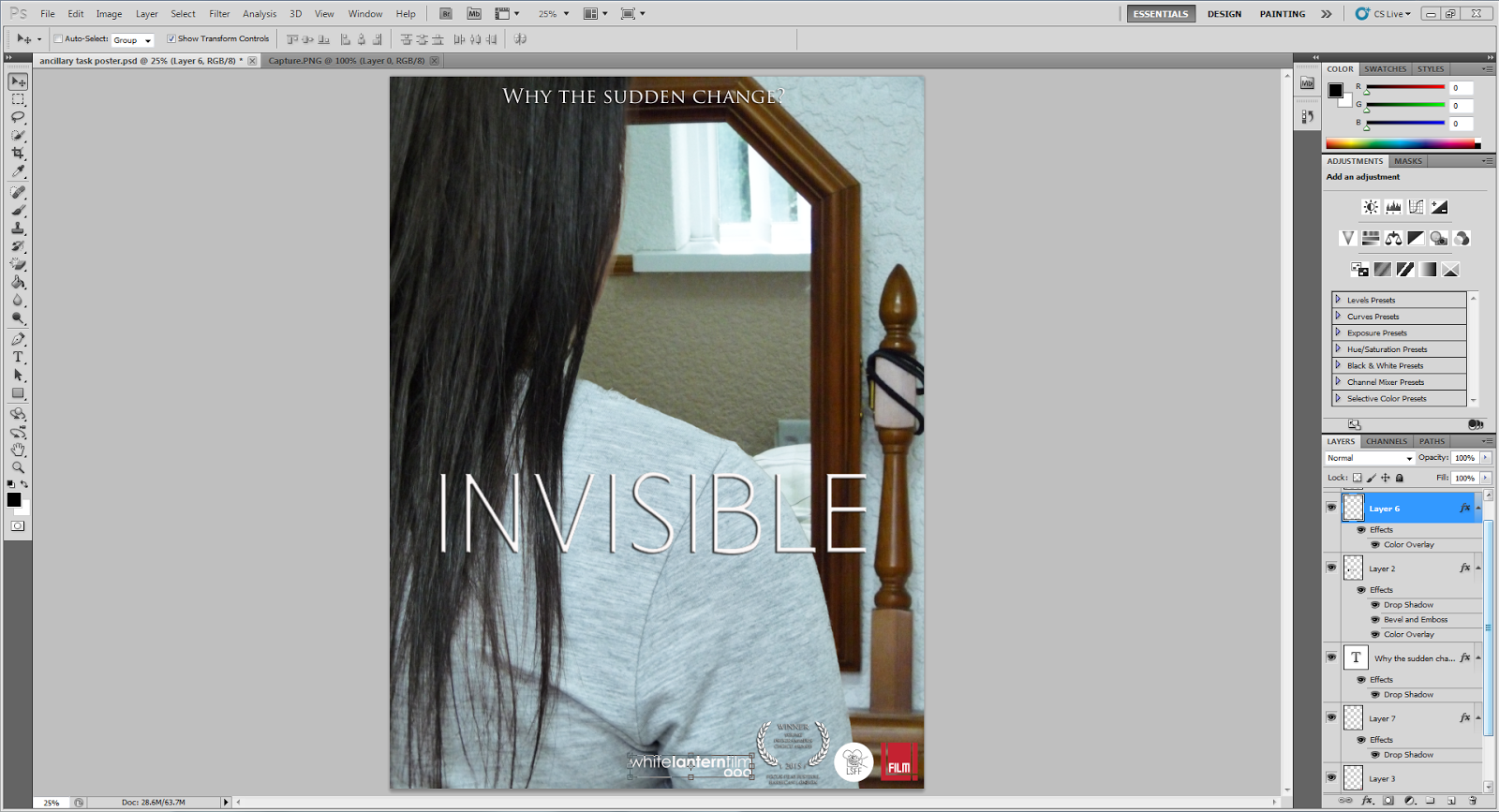The image size is (1499, 812).
Task: Select the Brush tool
Action: pyautogui.click(x=18, y=211)
